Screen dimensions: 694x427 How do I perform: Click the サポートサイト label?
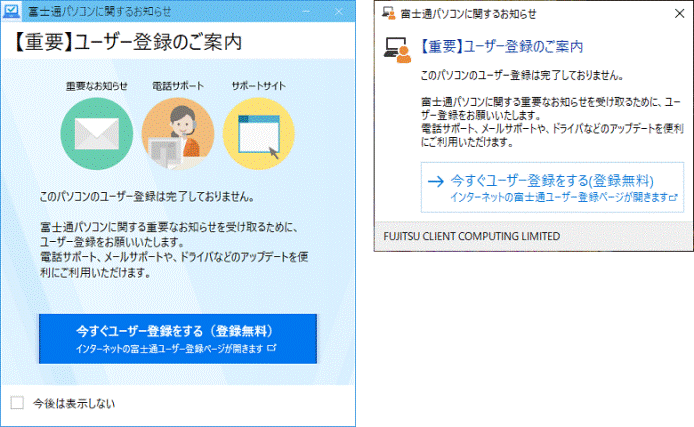[258, 86]
